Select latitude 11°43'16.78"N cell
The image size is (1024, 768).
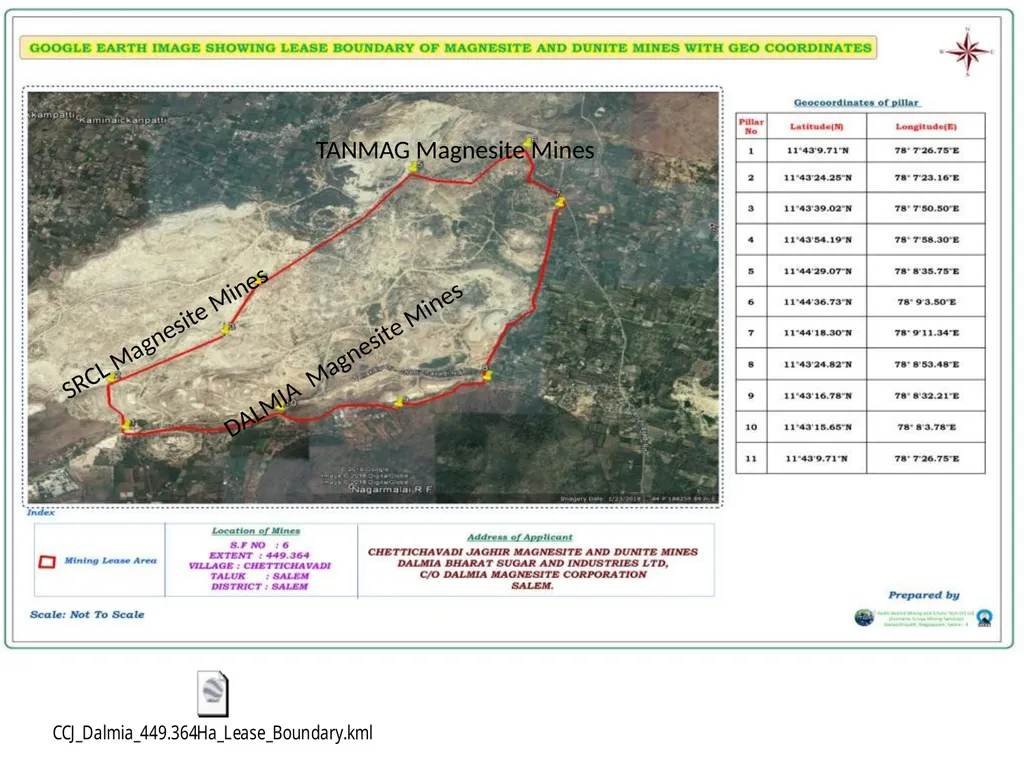(817, 396)
